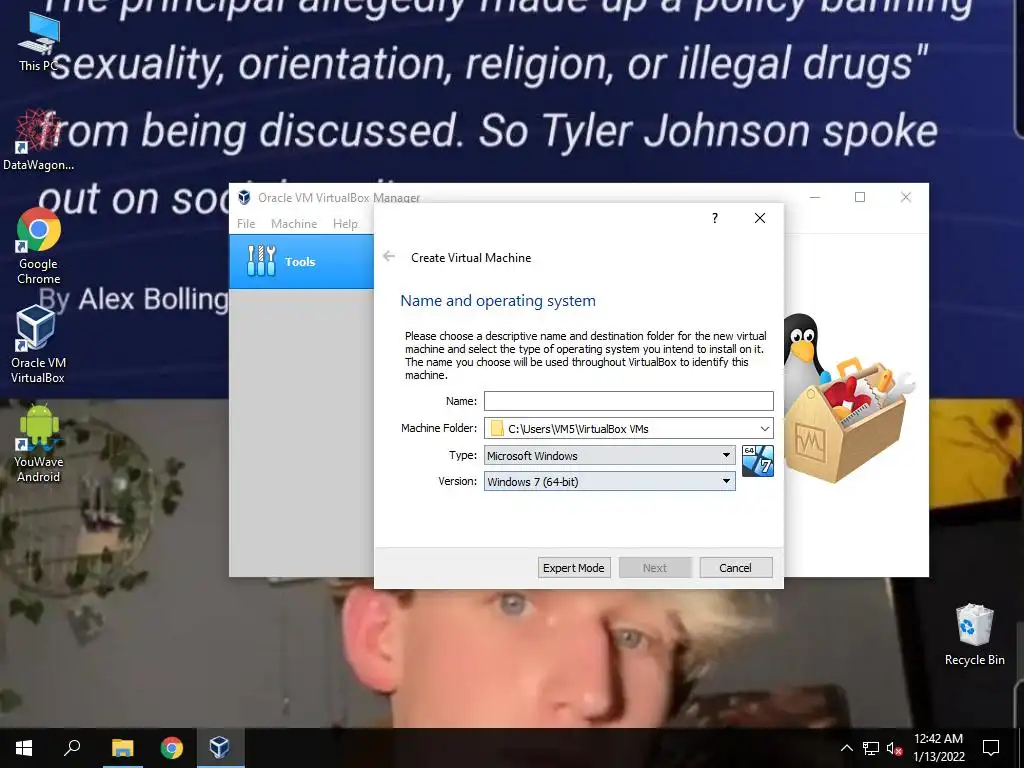Switch to Chrome on the taskbar
Screen dimensions: 1024x768
point(171,748)
